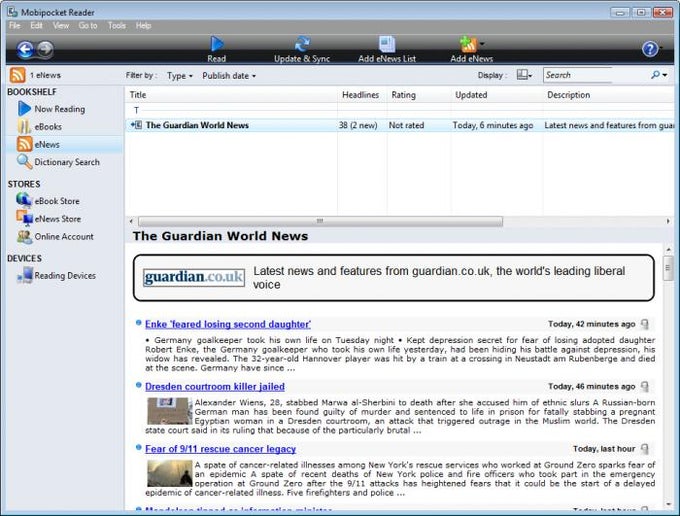Click the Dresden article thumbnail image
Viewport: 680px width, 516px height.
point(169,411)
